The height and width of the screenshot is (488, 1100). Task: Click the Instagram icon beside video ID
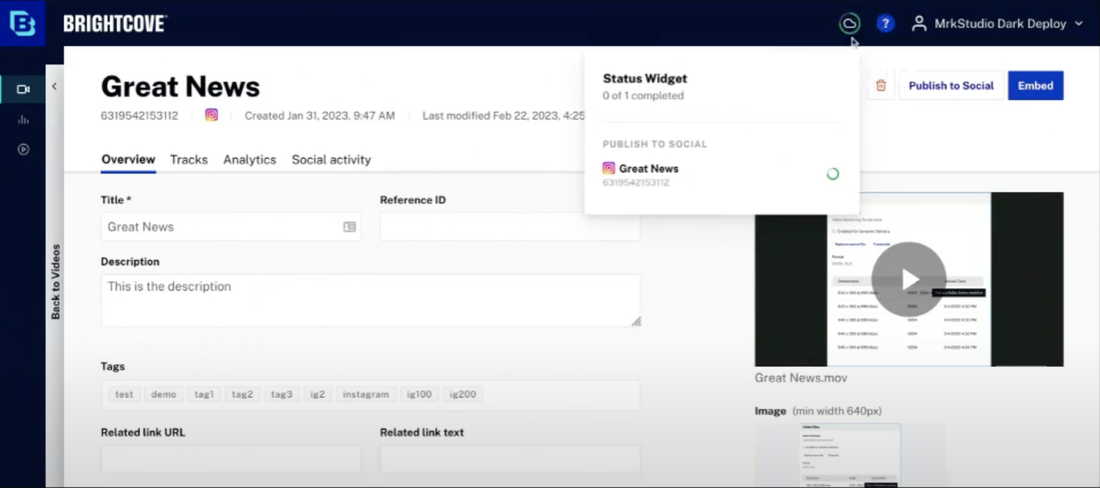coord(211,115)
